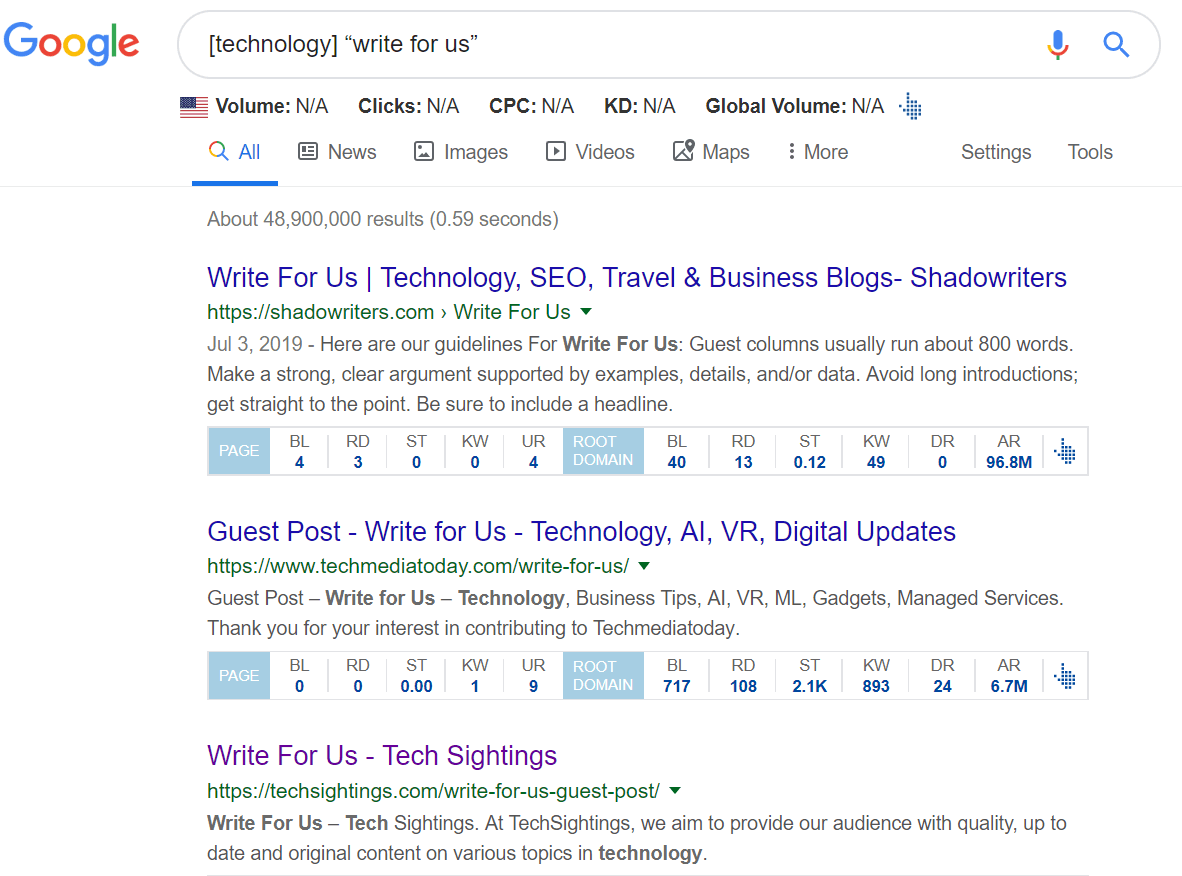Screen dimensions: 1182x876
Task: Click the News tab newspaper icon
Action: (x=308, y=152)
